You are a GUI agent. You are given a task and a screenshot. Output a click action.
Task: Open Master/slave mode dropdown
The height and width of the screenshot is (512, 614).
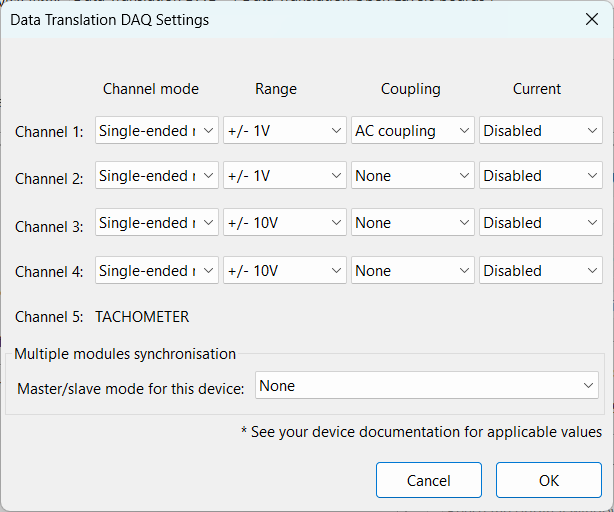(427, 386)
